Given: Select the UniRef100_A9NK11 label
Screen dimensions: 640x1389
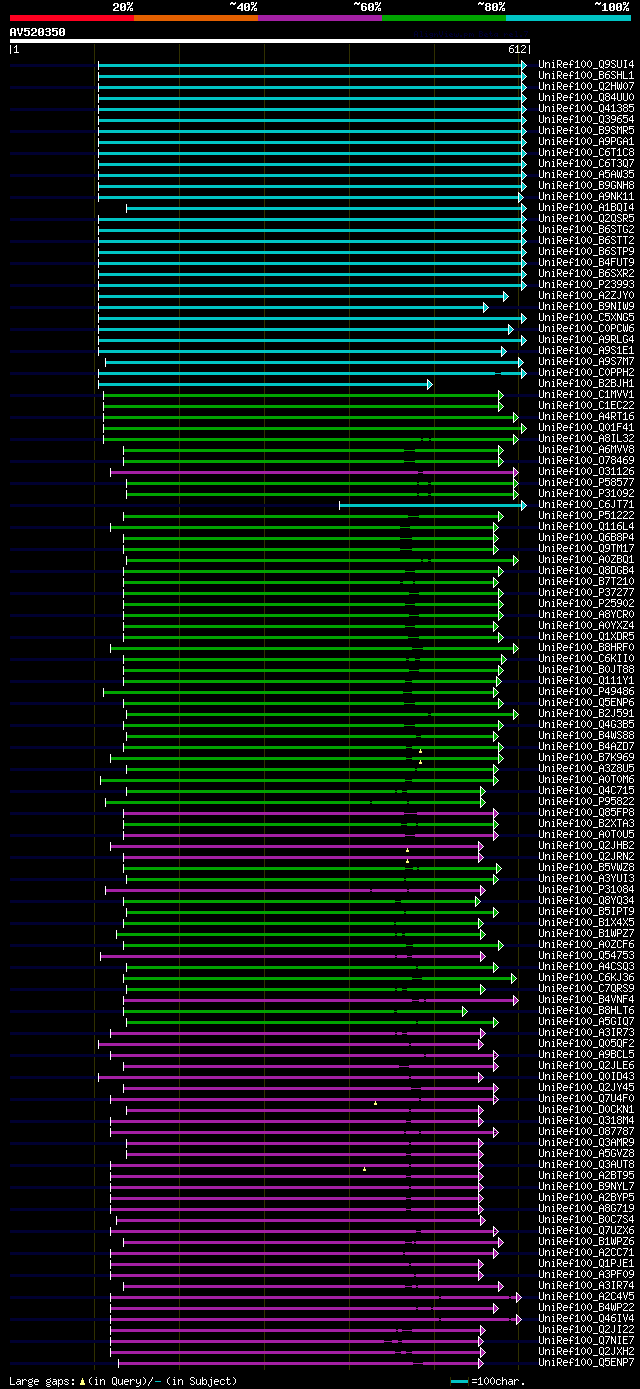Looking at the screenshot, I should [x=586, y=196].
